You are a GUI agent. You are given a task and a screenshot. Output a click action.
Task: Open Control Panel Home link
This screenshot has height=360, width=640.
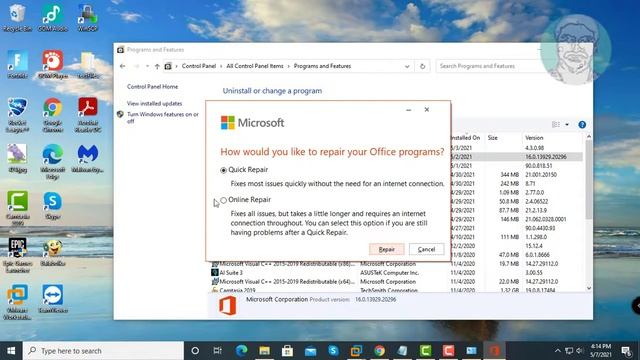point(152,87)
